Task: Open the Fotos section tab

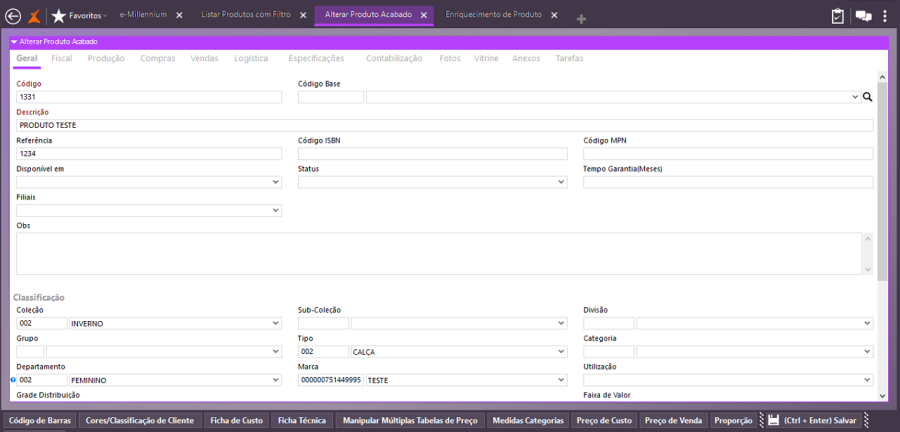Action: tap(450, 59)
